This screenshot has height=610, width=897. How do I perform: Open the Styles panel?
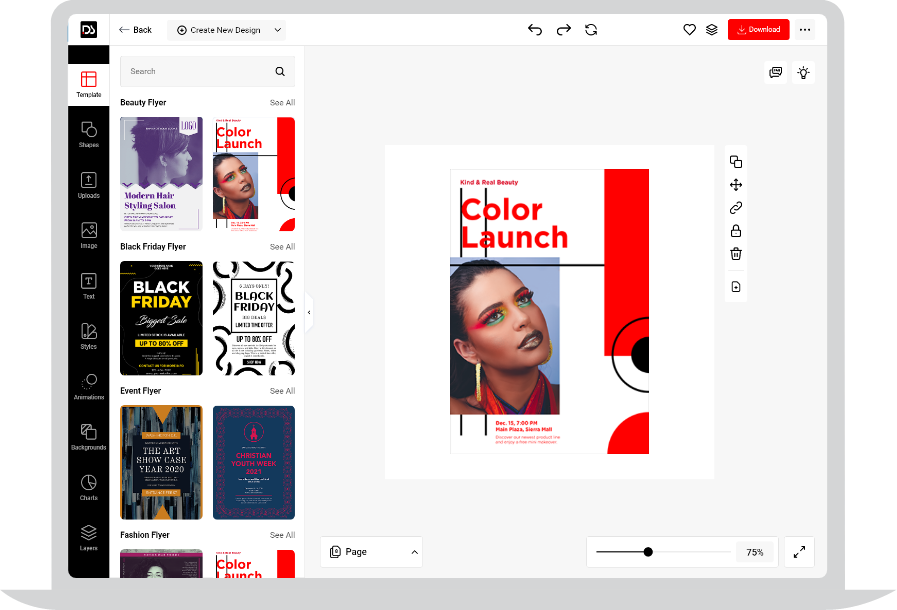[x=89, y=336]
